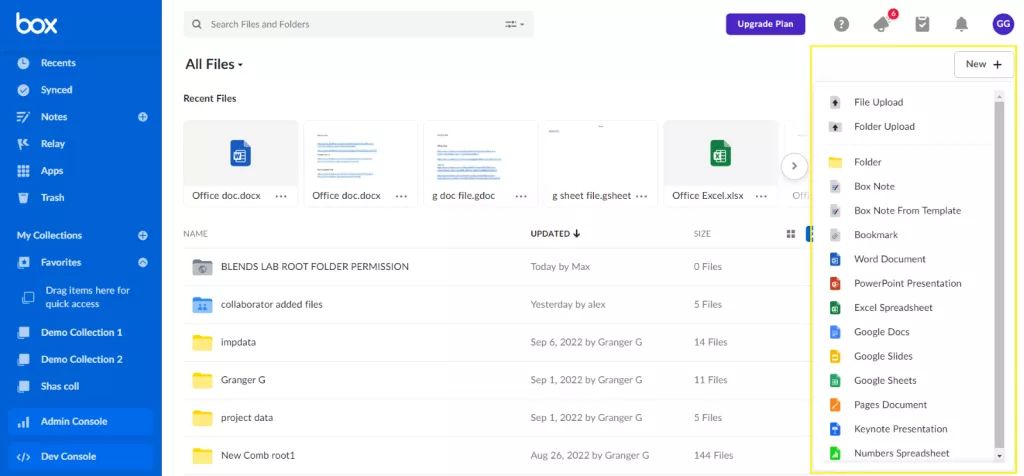Open the notifications bell icon
This screenshot has height=476, width=1024.
[x=961, y=25]
